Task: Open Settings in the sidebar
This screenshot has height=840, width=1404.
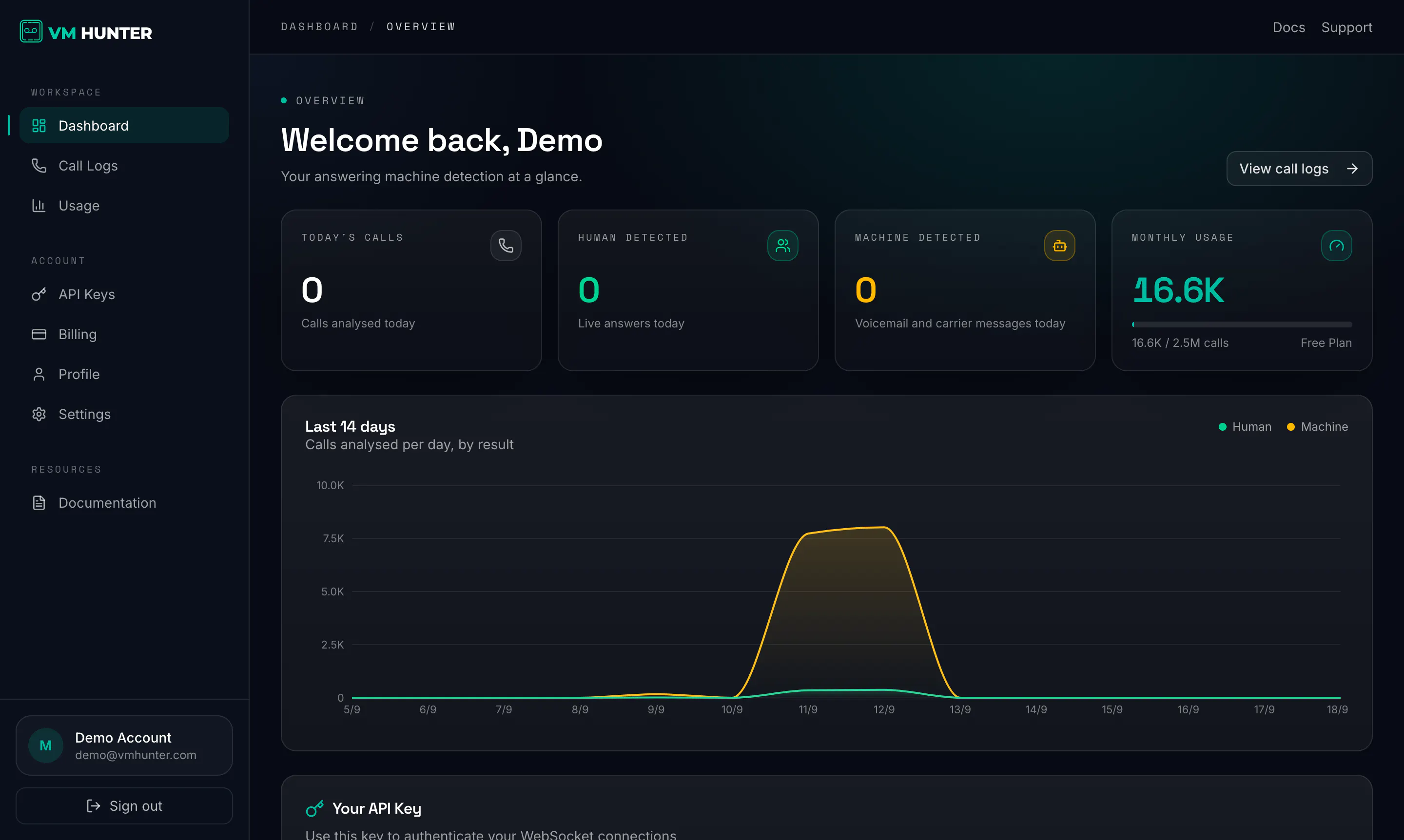Action: click(x=124, y=414)
